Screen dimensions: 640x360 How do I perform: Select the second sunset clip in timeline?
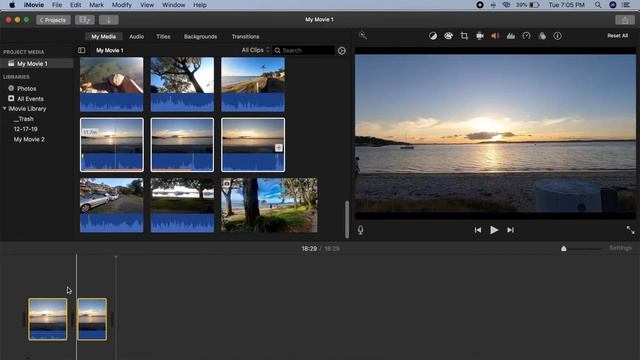(x=92, y=319)
